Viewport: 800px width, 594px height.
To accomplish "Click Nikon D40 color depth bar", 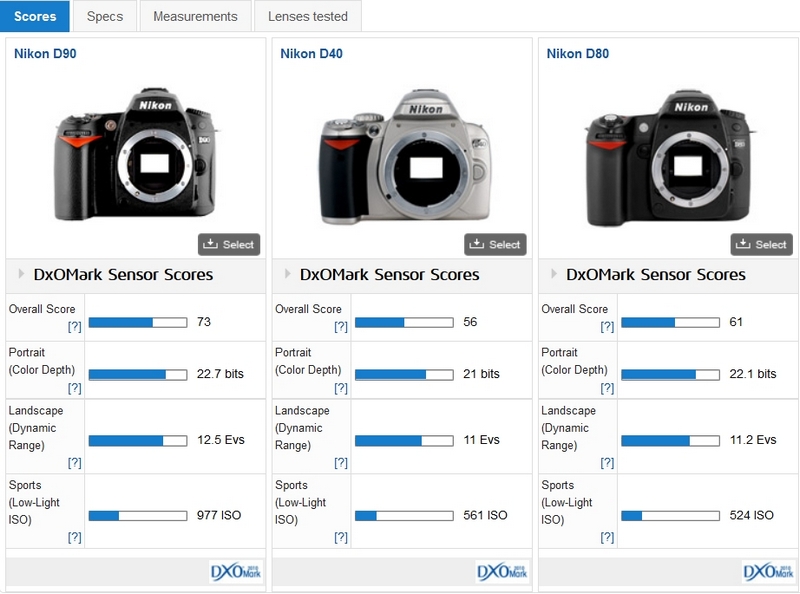I will click(404, 375).
